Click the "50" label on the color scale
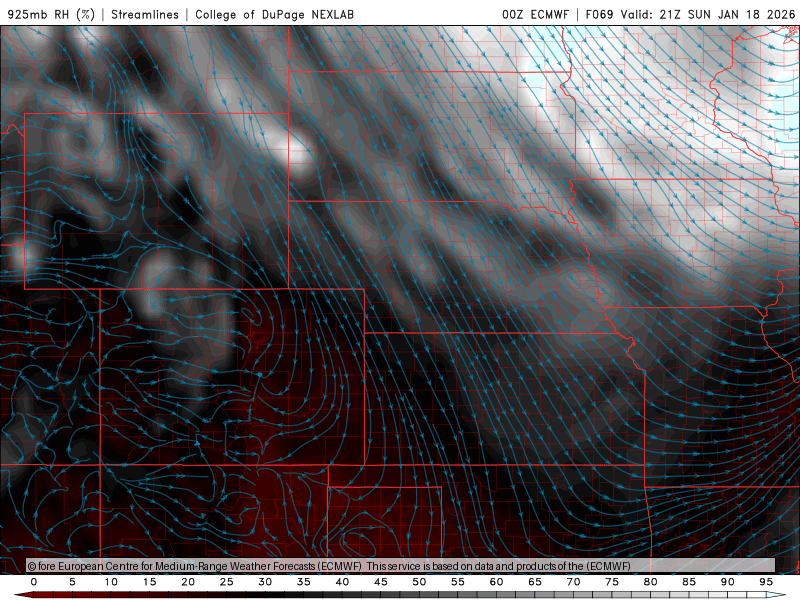The width and height of the screenshot is (800, 600). pos(419,582)
